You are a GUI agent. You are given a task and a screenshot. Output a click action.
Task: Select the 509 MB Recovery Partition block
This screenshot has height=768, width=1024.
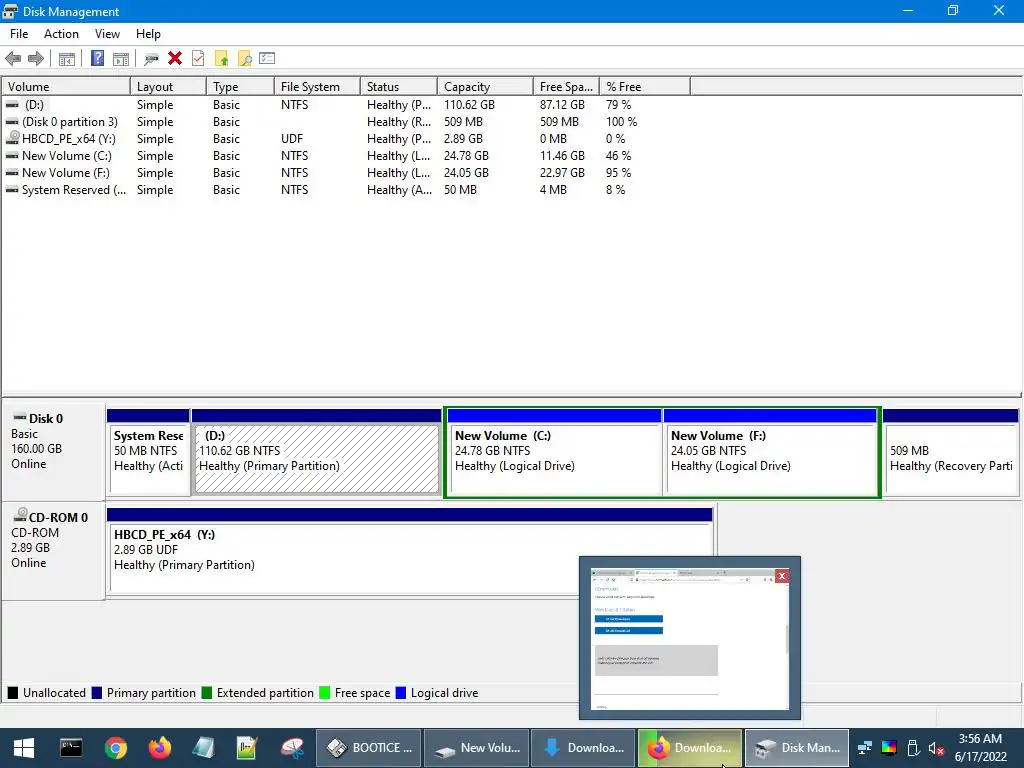pos(950,452)
